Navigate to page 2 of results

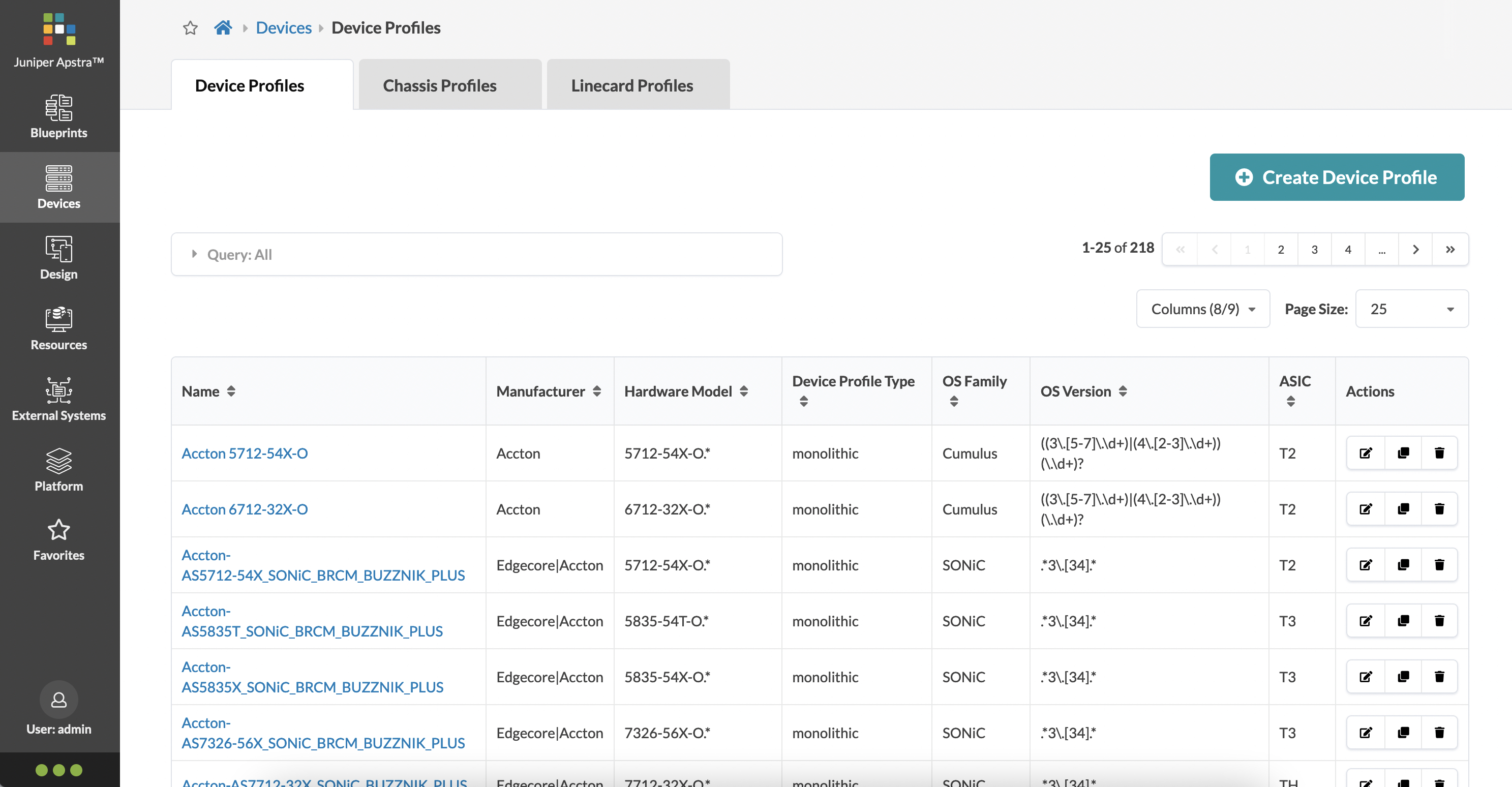tap(1281, 247)
